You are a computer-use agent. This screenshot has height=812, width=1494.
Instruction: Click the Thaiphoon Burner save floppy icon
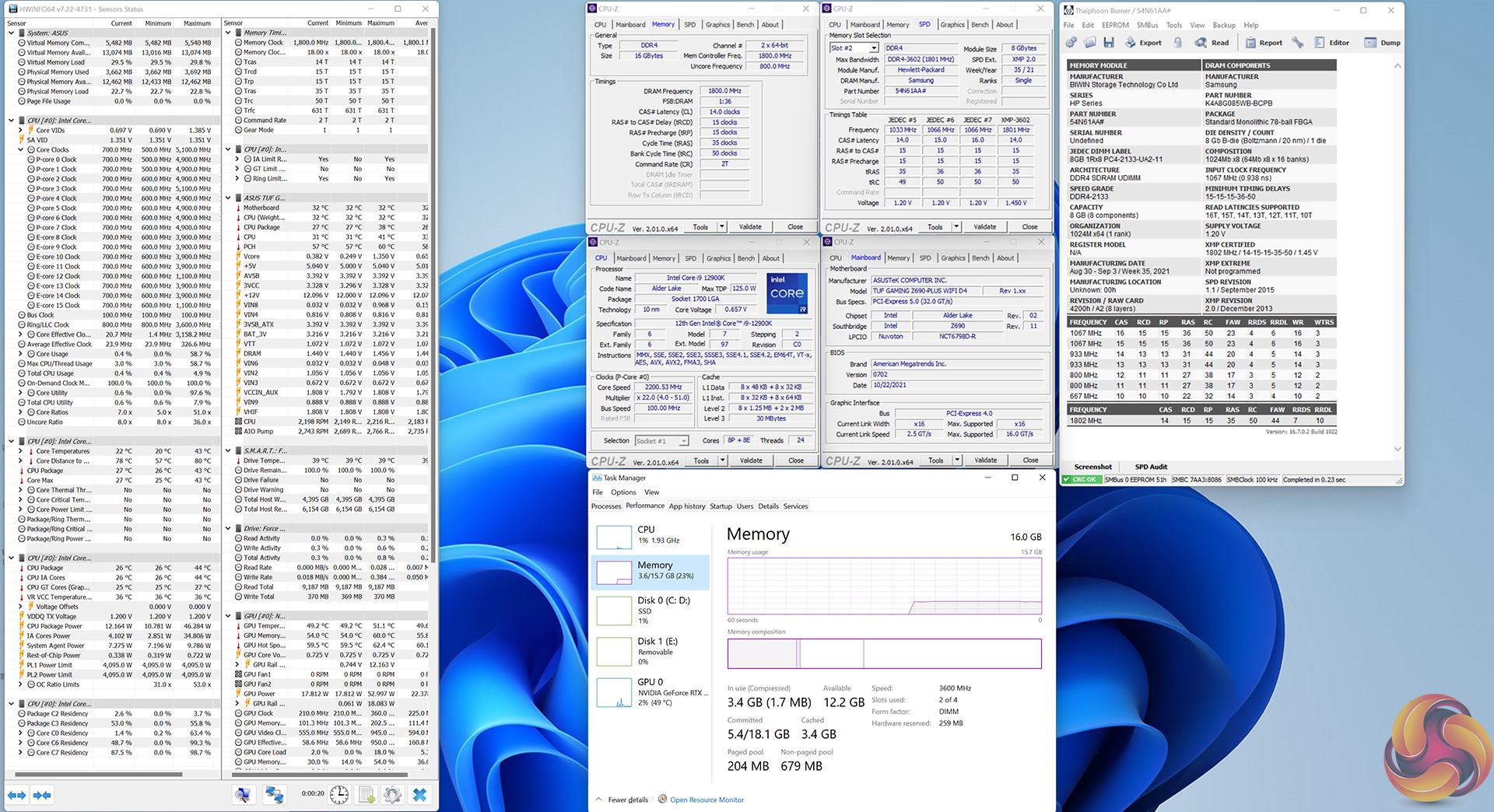[x=1109, y=43]
